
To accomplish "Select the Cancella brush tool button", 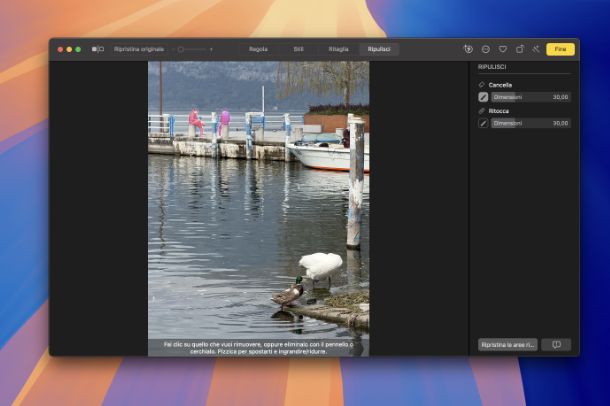I will (x=483, y=97).
